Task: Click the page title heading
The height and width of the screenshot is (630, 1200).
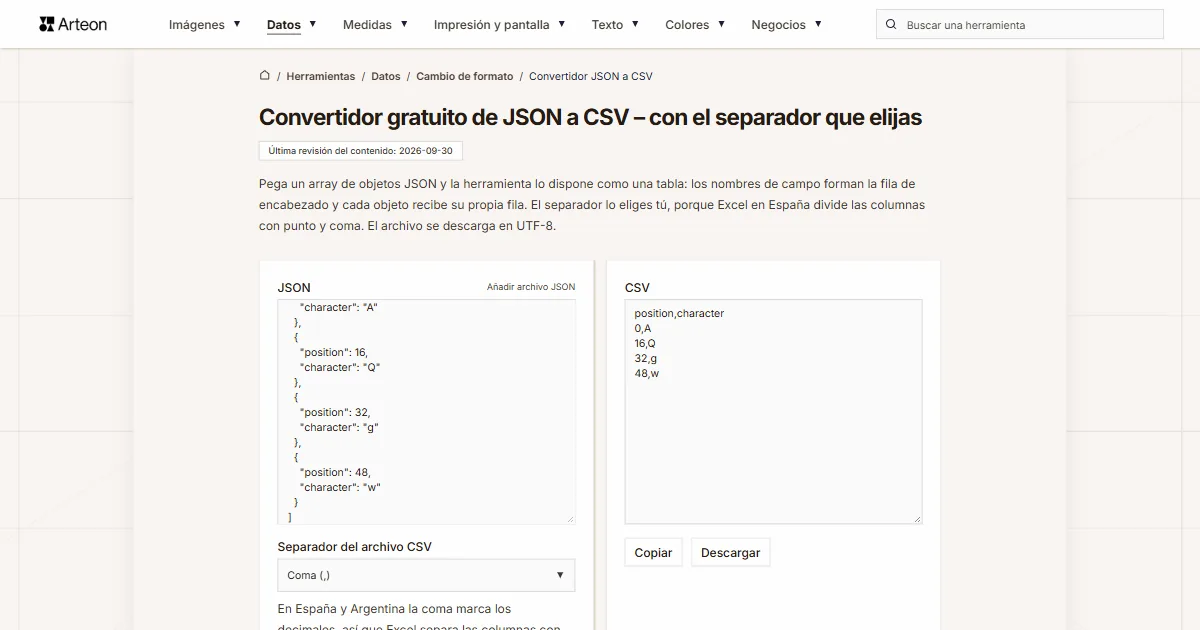Action: [x=590, y=117]
